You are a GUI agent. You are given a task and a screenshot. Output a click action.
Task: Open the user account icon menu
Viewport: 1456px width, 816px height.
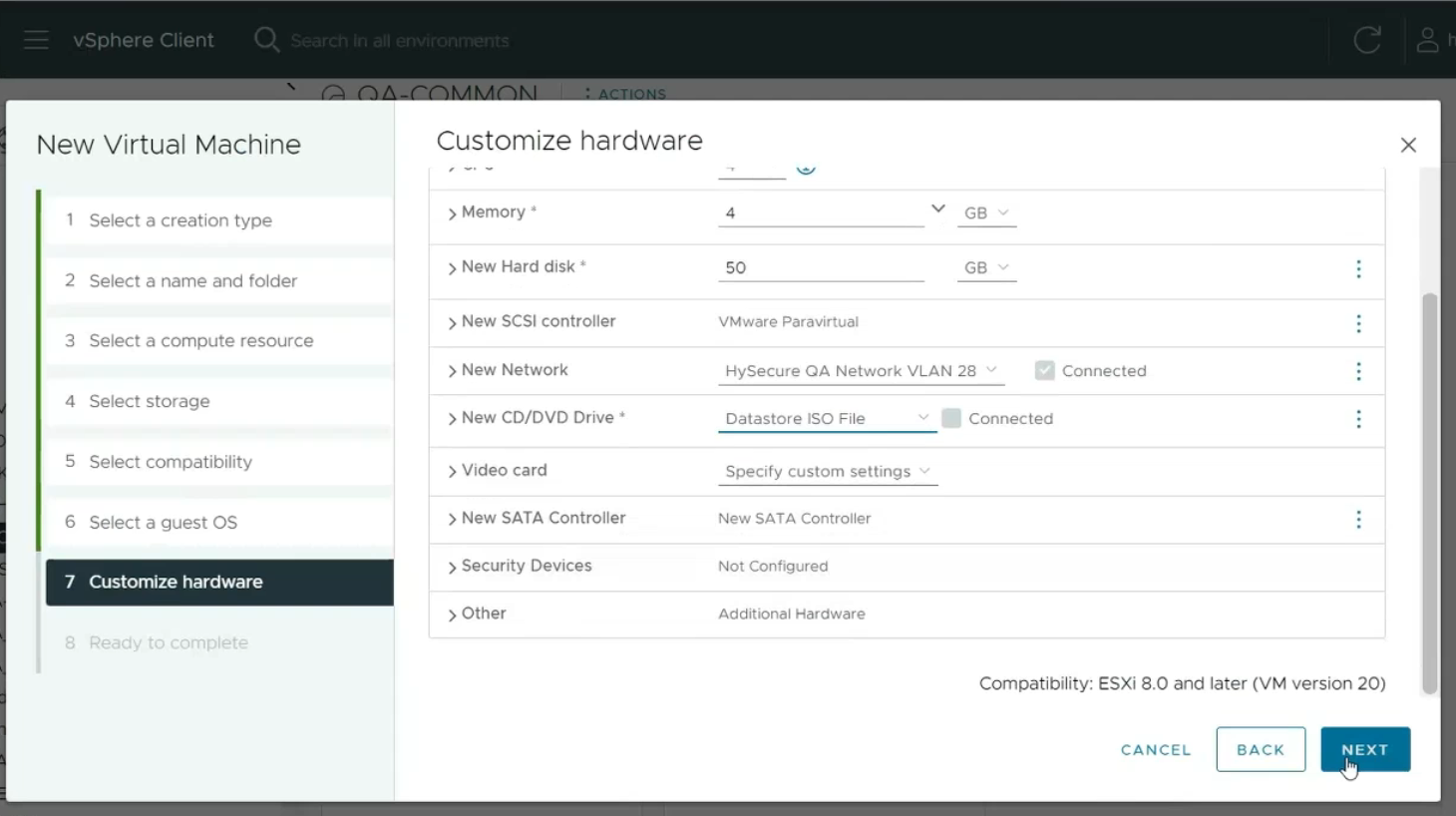pos(1427,40)
